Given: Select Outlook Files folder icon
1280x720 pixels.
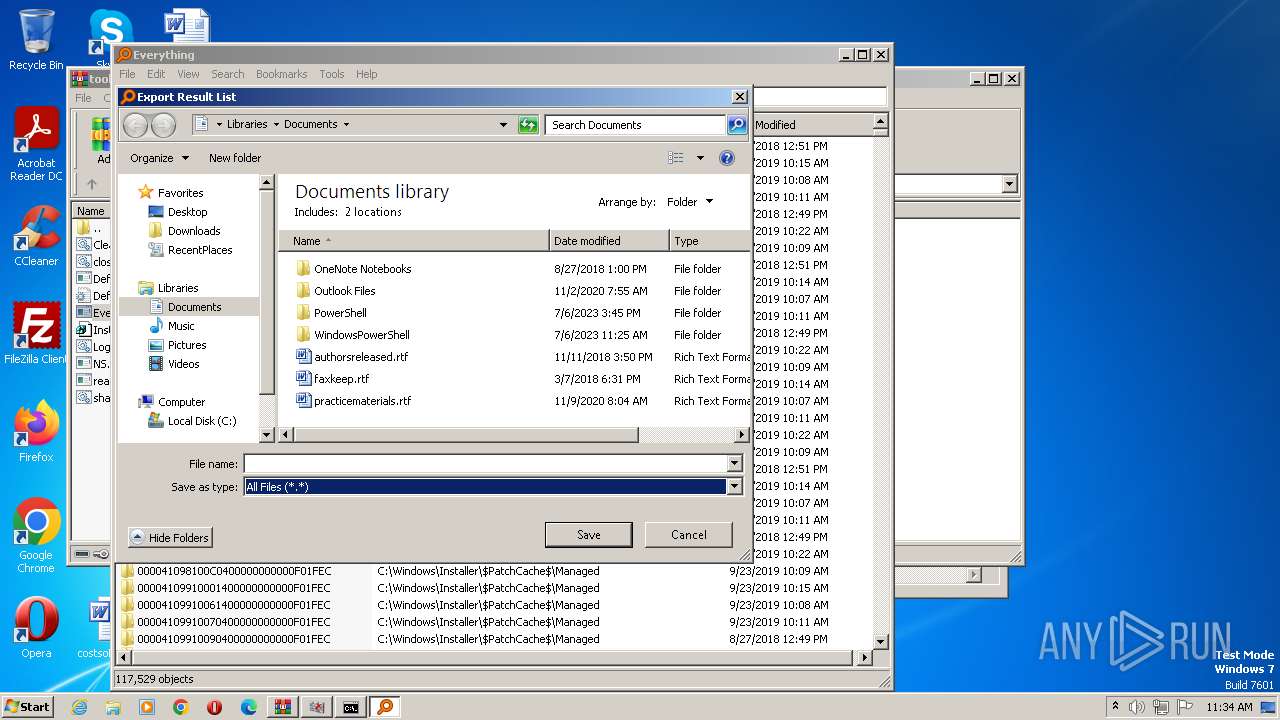Looking at the screenshot, I should [x=304, y=291].
